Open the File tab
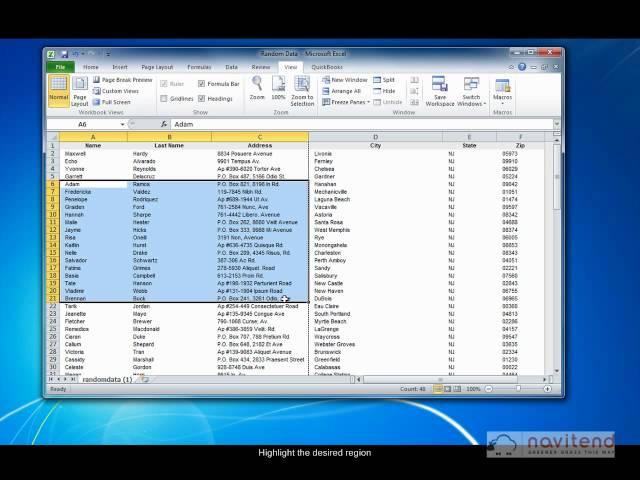The width and height of the screenshot is (640, 480). click(x=60, y=67)
